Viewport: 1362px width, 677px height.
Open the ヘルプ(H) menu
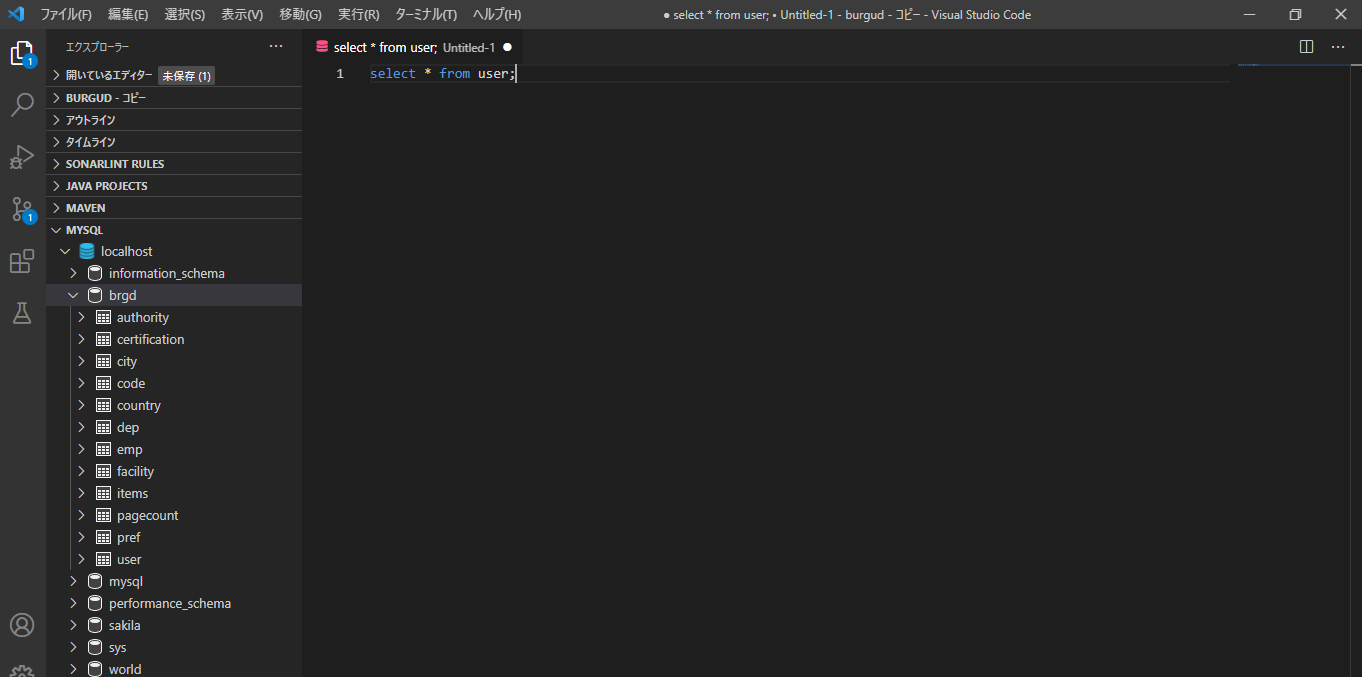(x=497, y=15)
